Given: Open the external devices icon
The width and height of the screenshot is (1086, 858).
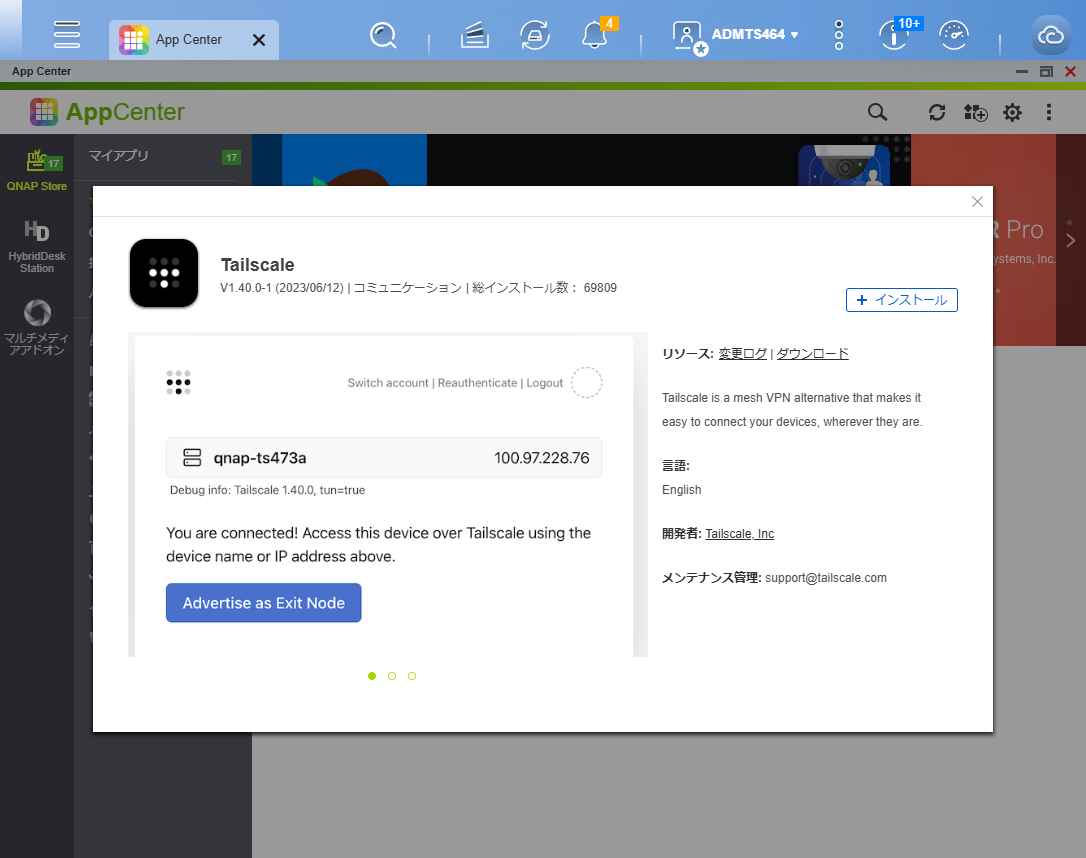Looking at the screenshot, I should coord(535,35).
